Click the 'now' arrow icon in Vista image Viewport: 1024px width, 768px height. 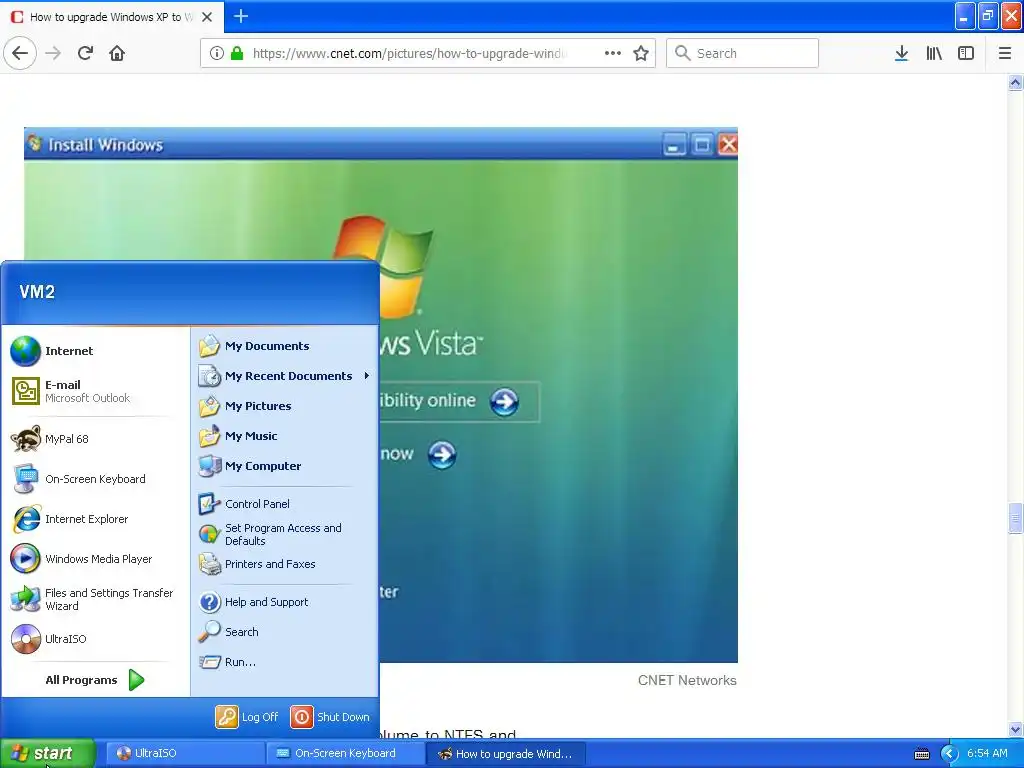pos(441,455)
